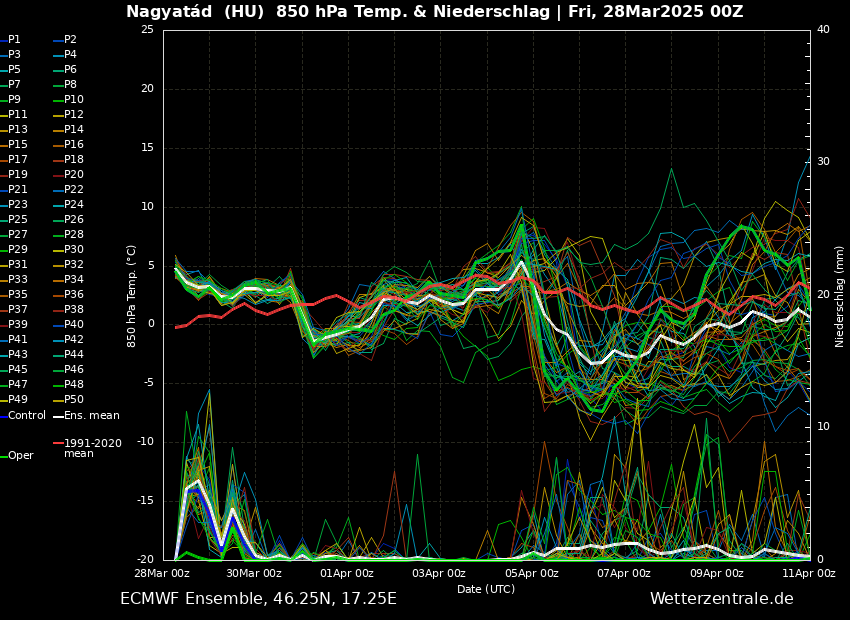The height and width of the screenshot is (620, 850).
Task: Select the 1991-2020 mean legend entry
Action: (92, 448)
